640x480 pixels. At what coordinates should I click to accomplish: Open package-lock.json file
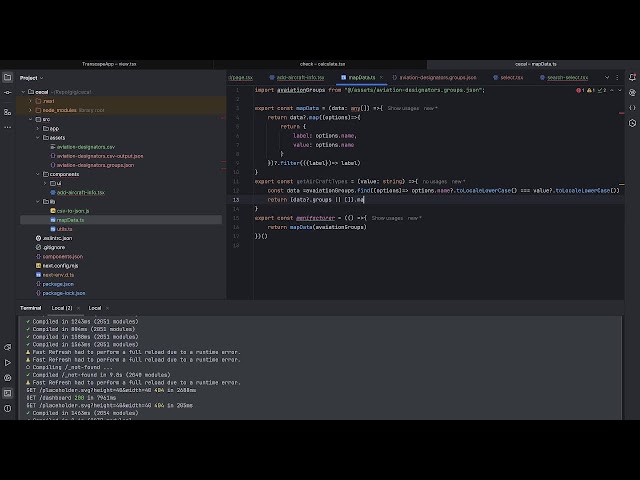(x=64, y=293)
